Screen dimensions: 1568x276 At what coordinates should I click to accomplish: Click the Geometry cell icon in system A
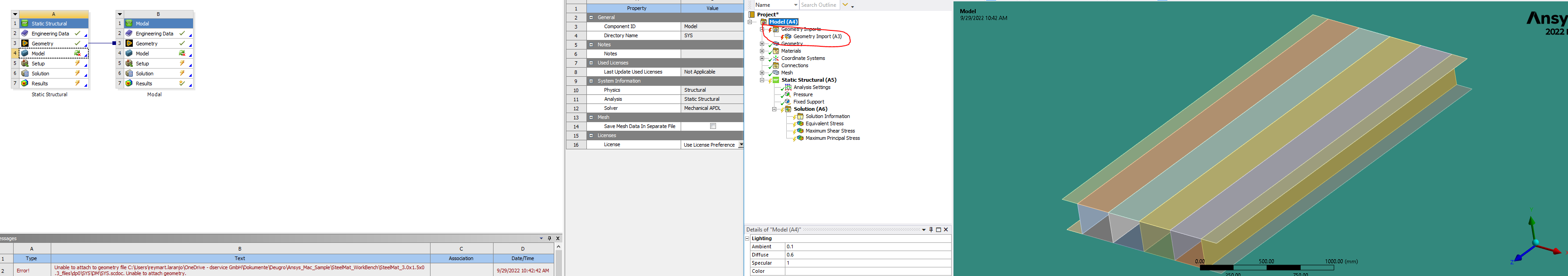click(x=25, y=43)
